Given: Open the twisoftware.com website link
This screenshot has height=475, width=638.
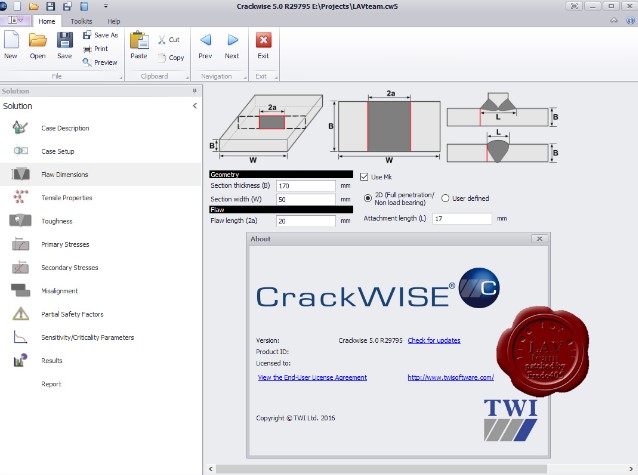Looking at the screenshot, I should coord(450,377).
